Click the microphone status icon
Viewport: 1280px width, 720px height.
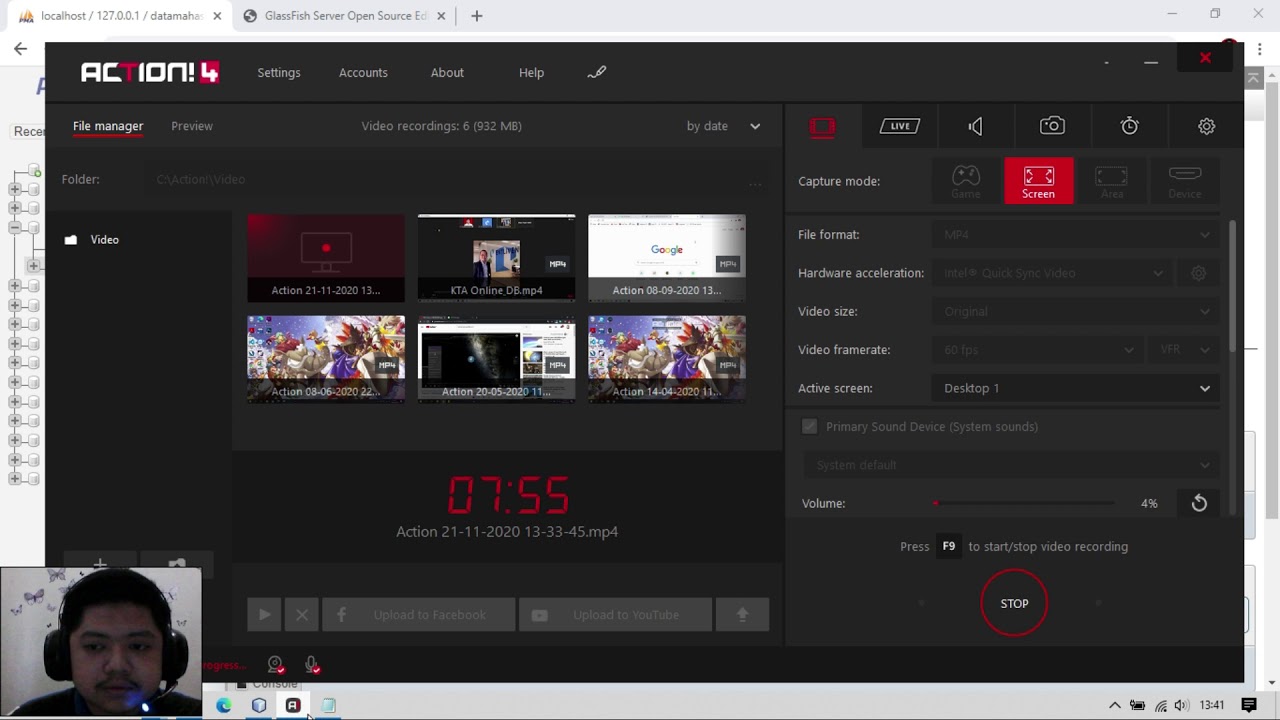click(312, 665)
